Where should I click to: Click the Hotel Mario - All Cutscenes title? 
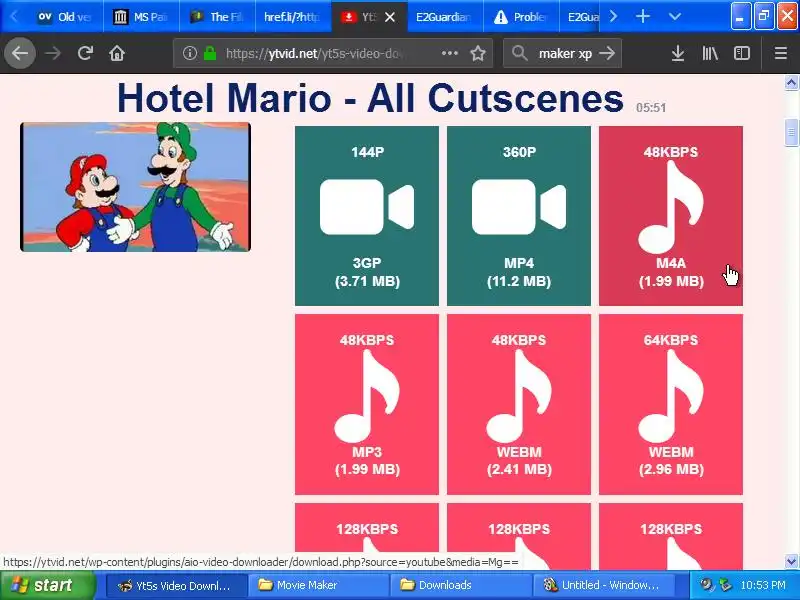click(370, 97)
